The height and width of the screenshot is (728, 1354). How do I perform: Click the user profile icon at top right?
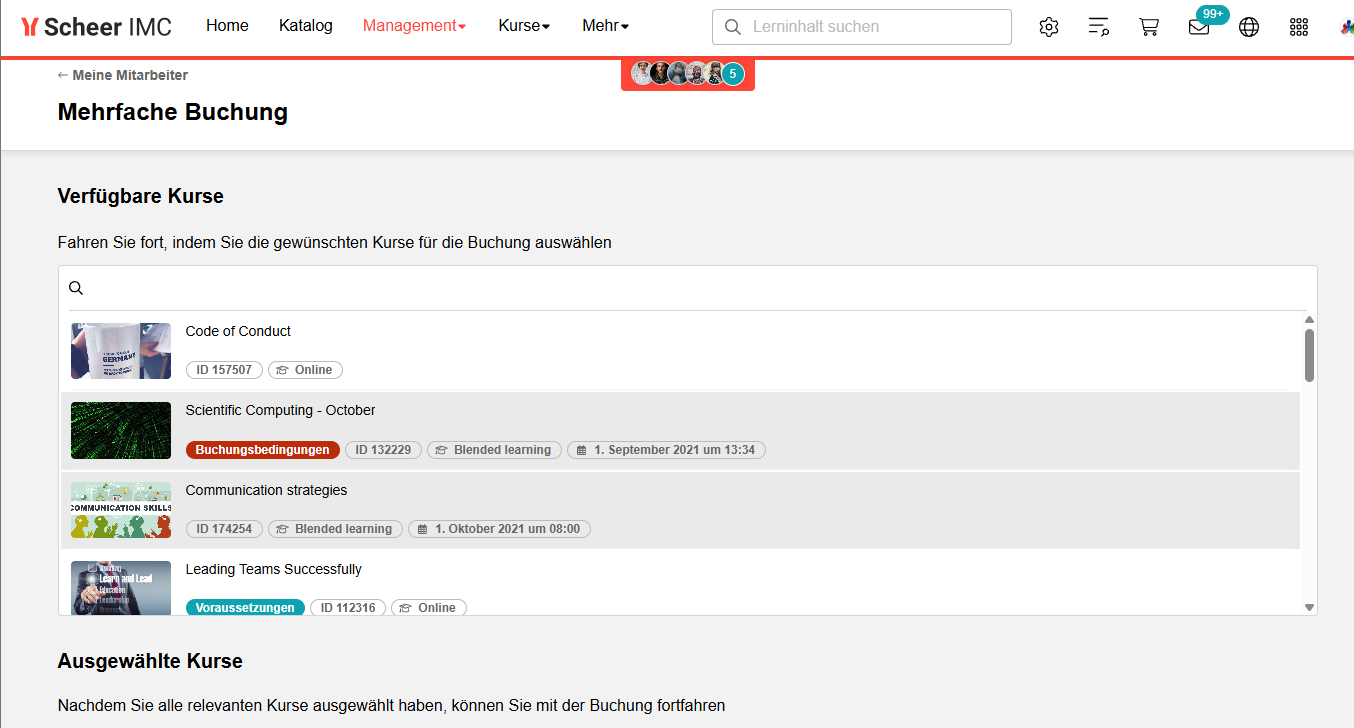(1346, 27)
